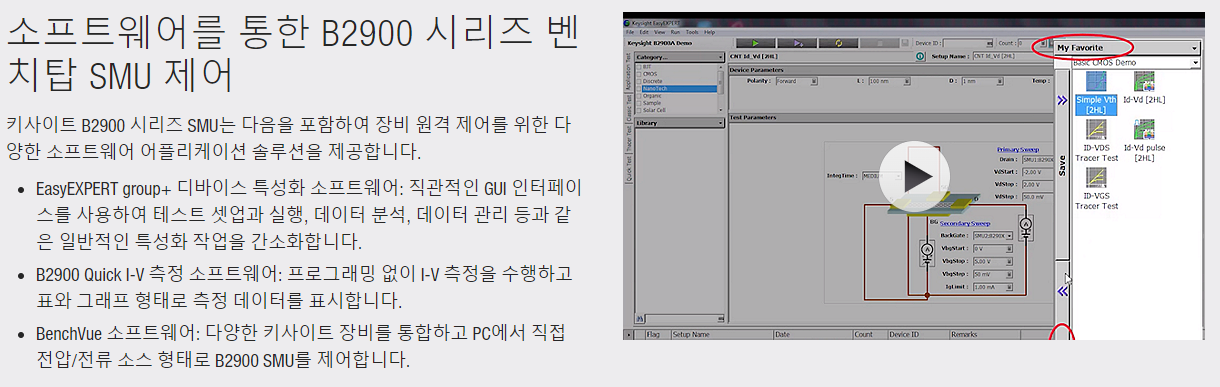This screenshot has width=1220, height=387.
Task: Open the View menu
Action: pyautogui.click(x=659, y=32)
